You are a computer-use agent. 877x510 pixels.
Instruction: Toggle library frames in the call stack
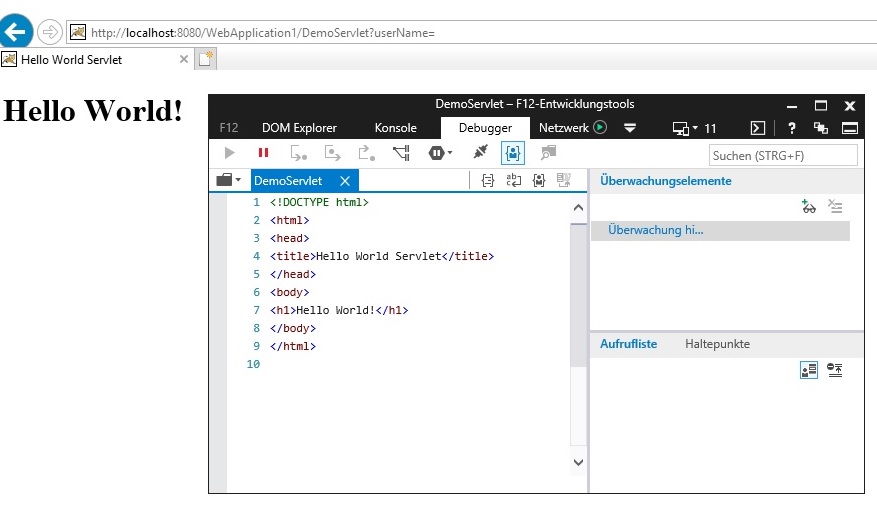point(809,370)
